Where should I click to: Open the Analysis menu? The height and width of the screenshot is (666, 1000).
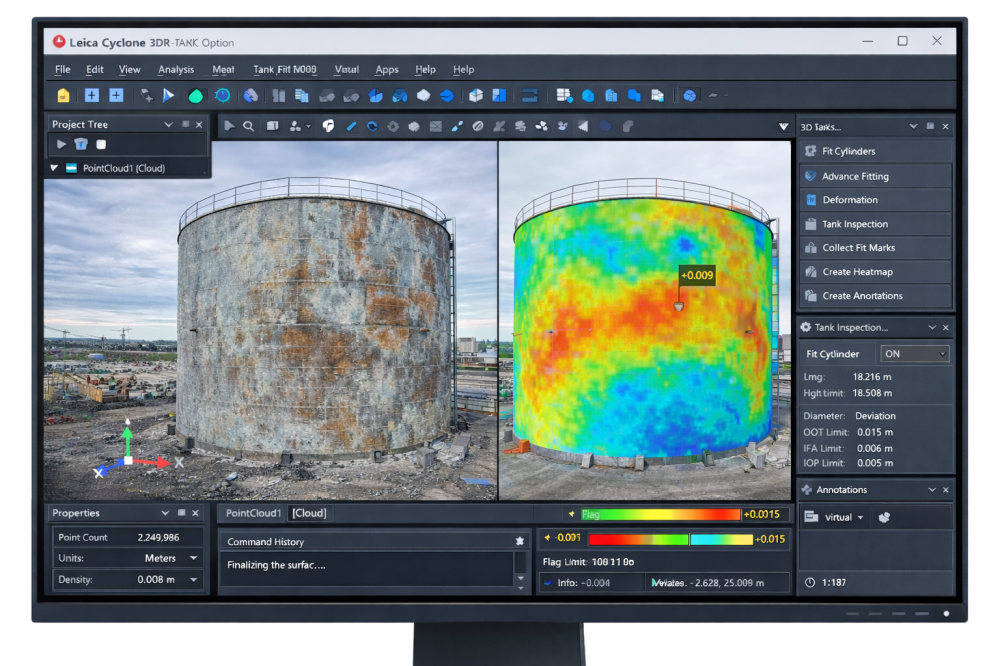(176, 70)
